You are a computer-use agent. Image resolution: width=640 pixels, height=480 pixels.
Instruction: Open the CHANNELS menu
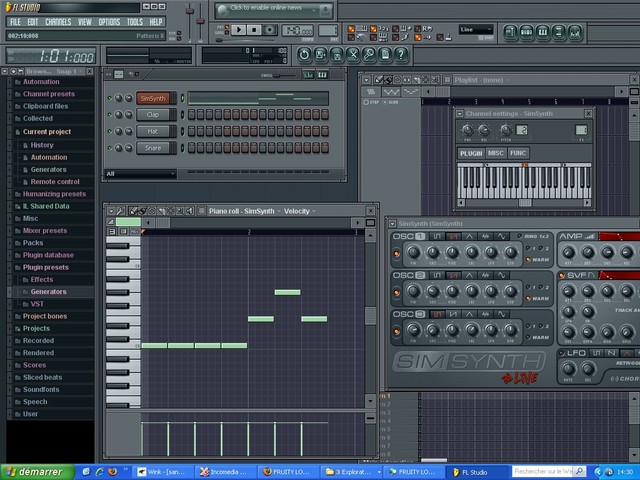pyautogui.click(x=58, y=21)
